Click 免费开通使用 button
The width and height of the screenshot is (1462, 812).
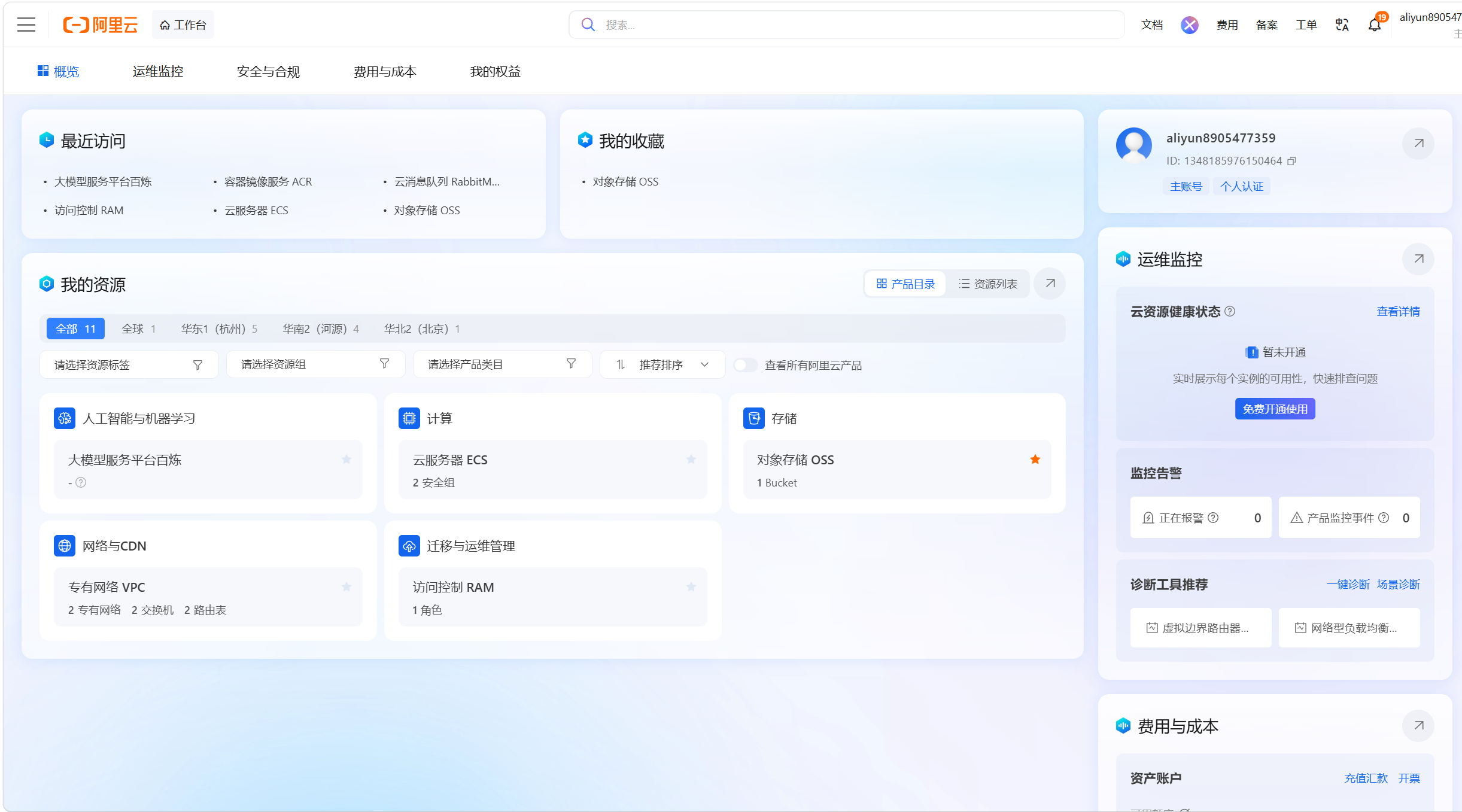(x=1275, y=409)
